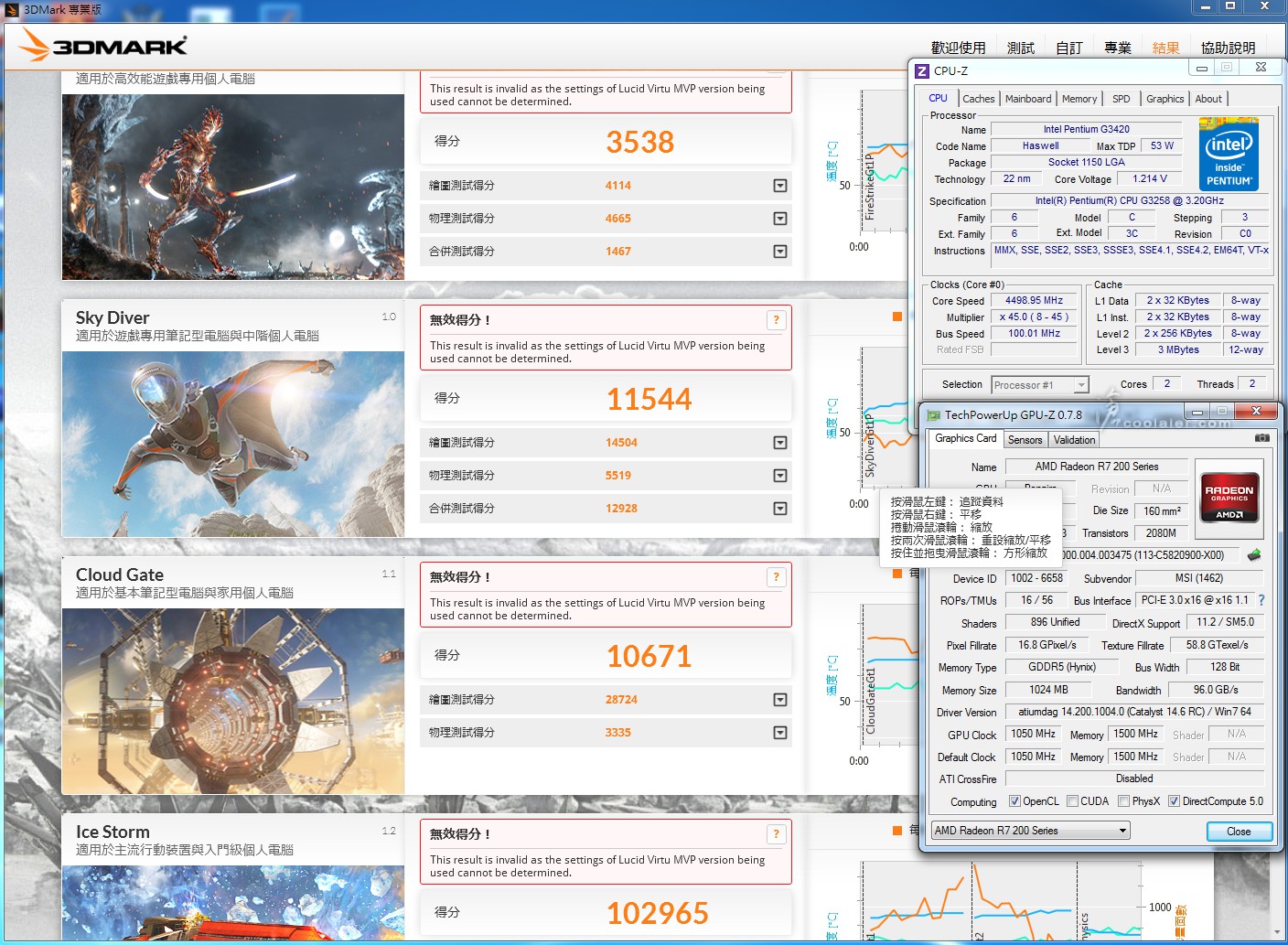The height and width of the screenshot is (945, 1288).
Task: Open the 專業 professional tab in 3DMark
Action: [1118, 48]
